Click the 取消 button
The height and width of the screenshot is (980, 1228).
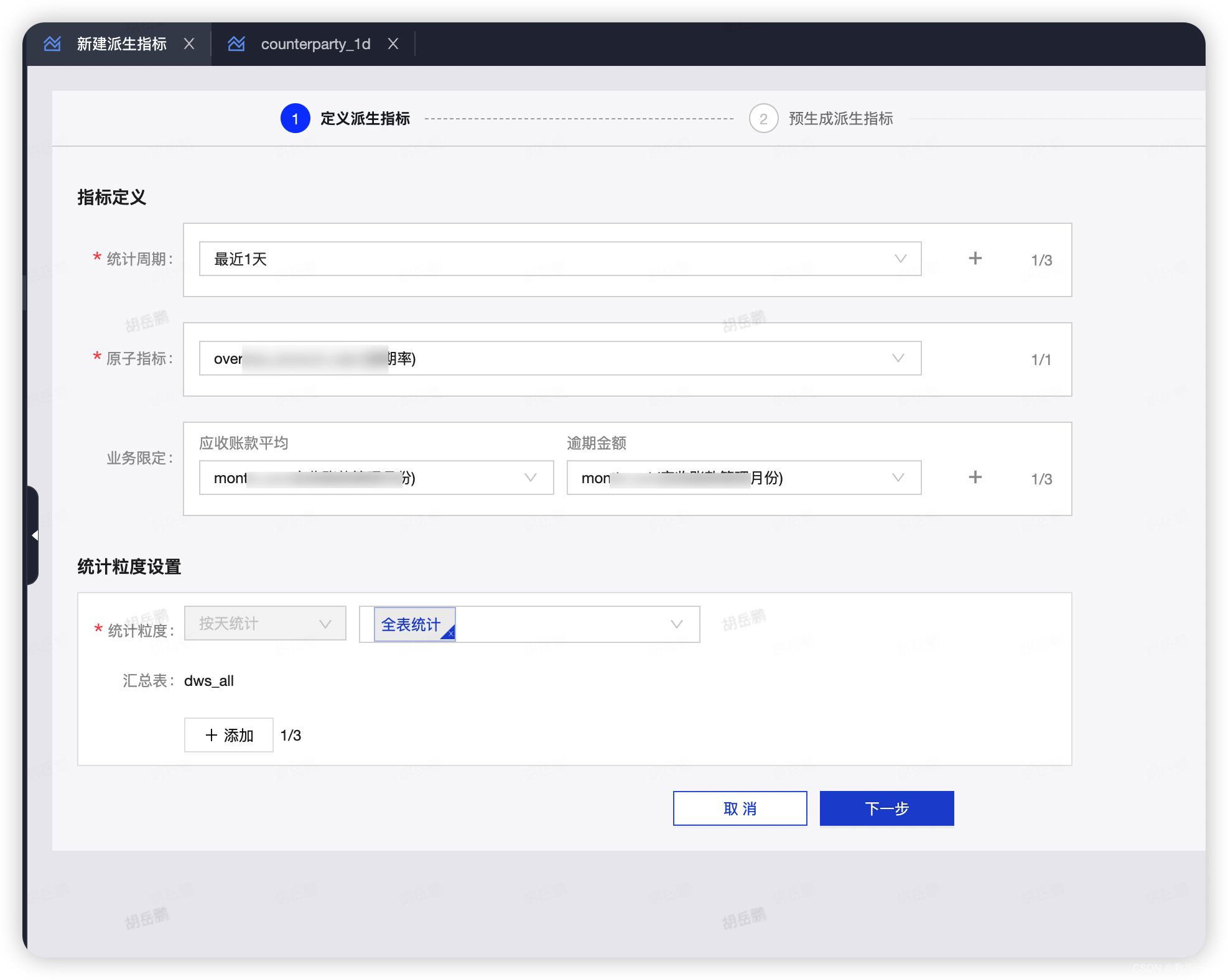click(x=740, y=808)
